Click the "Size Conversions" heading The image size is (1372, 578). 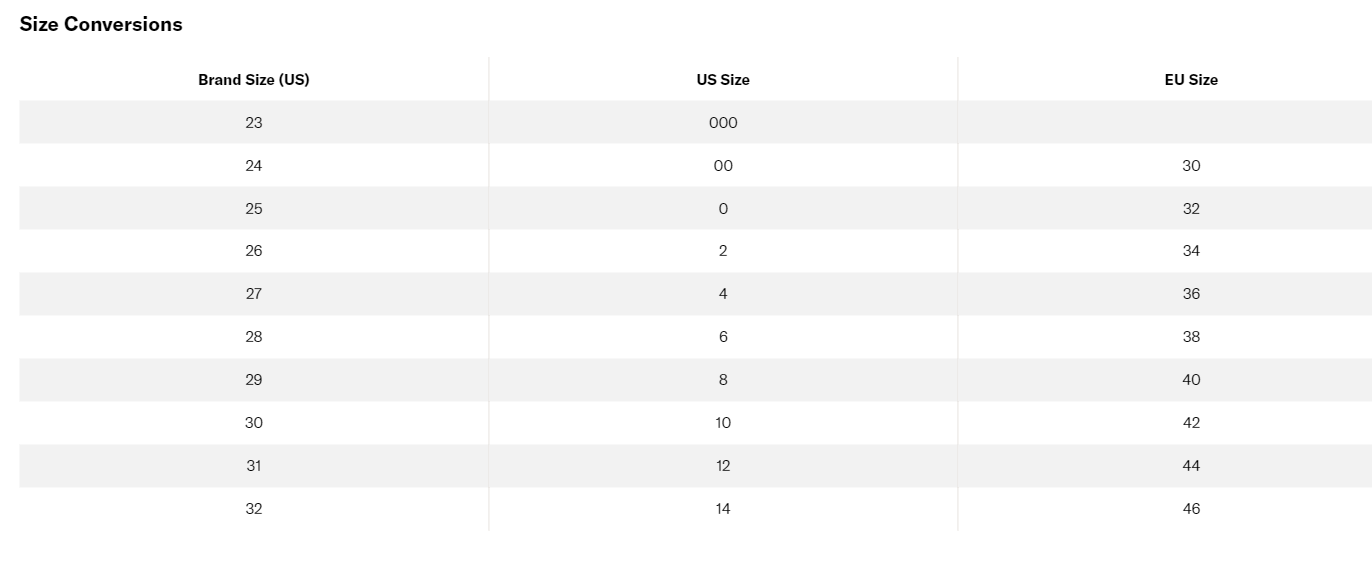[101, 25]
